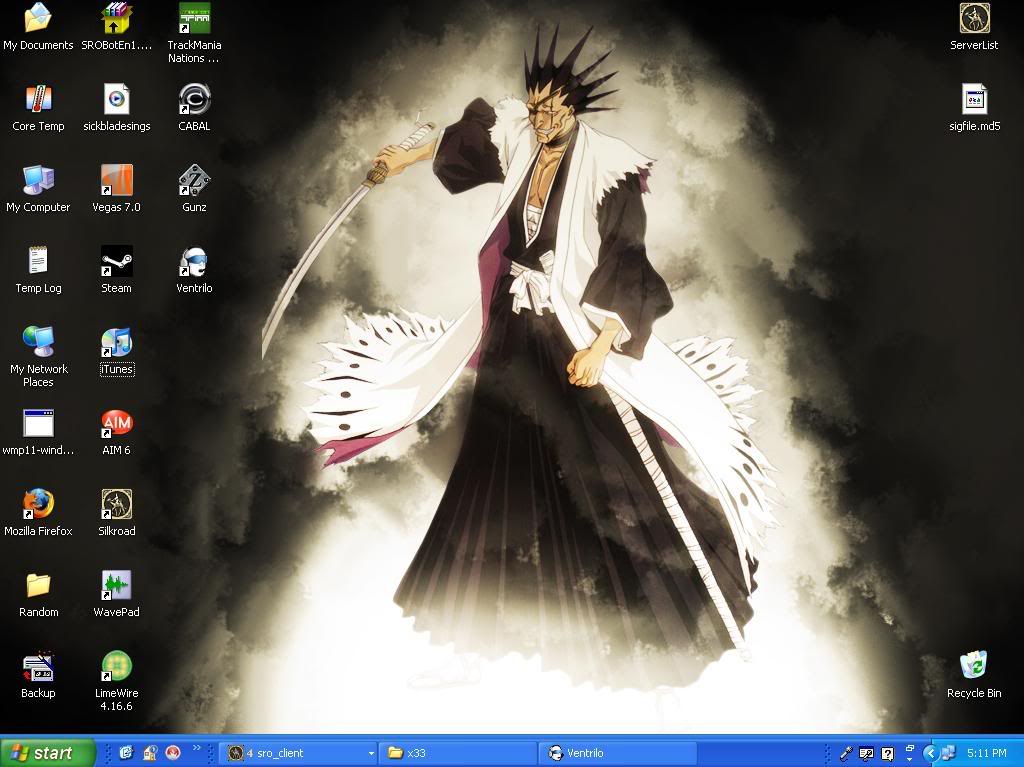The height and width of the screenshot is (767, 1024).
Task: Select the sickbladesings media file
Action: [x=116, y=108]
